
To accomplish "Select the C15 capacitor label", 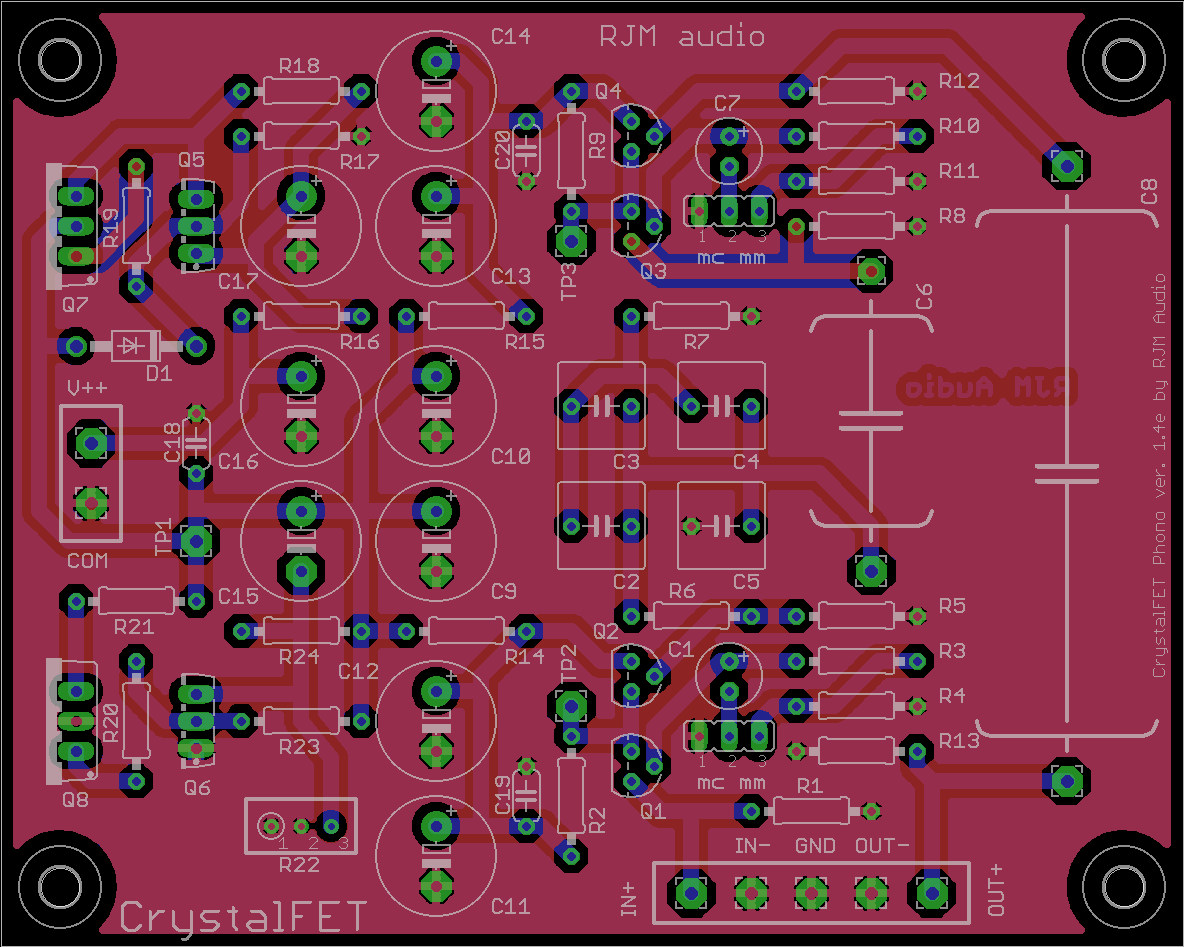I will coord(238,597).
